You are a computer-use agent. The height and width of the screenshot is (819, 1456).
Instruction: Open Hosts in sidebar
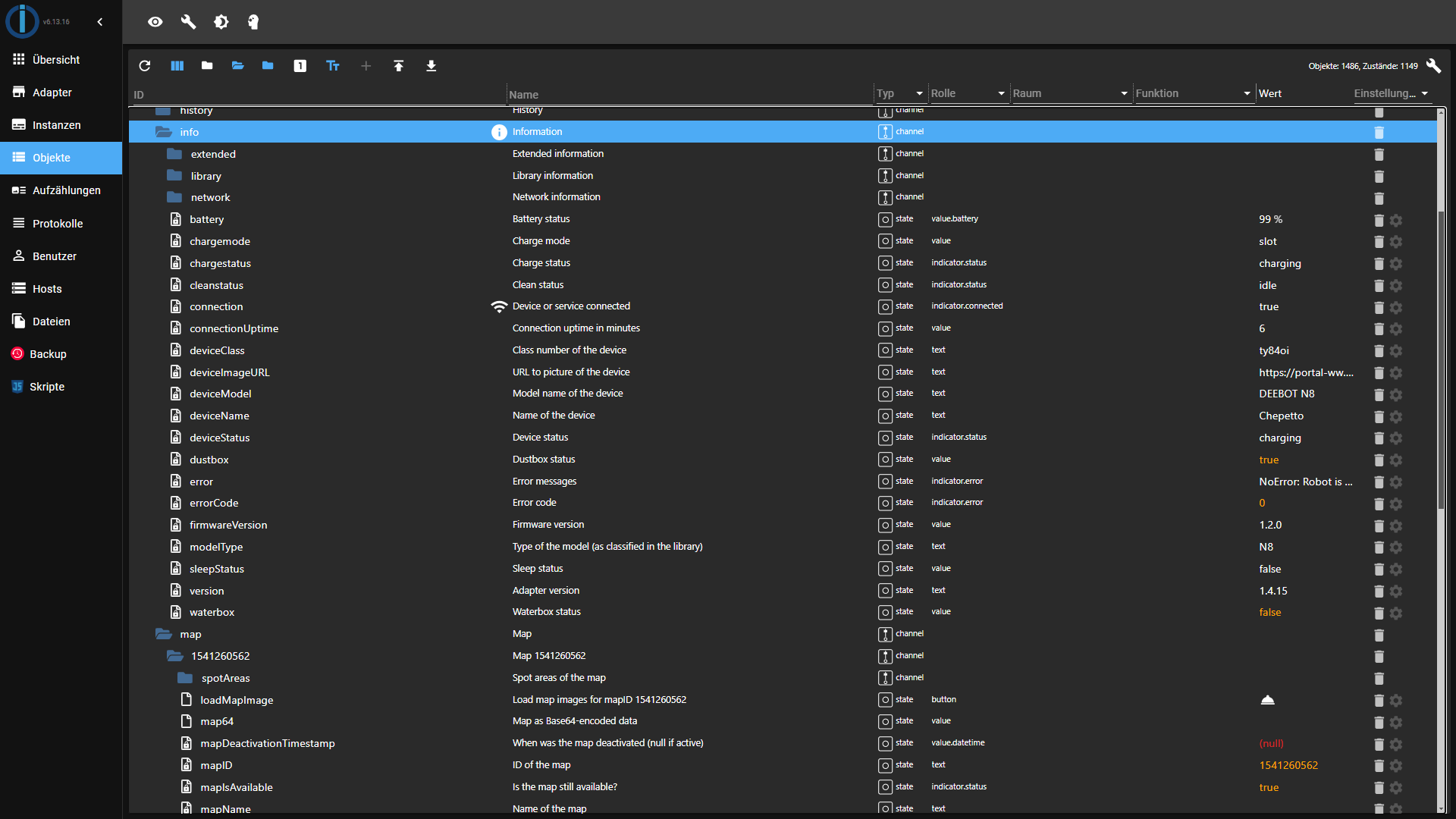pyautogui.click(x=61, y=289)
